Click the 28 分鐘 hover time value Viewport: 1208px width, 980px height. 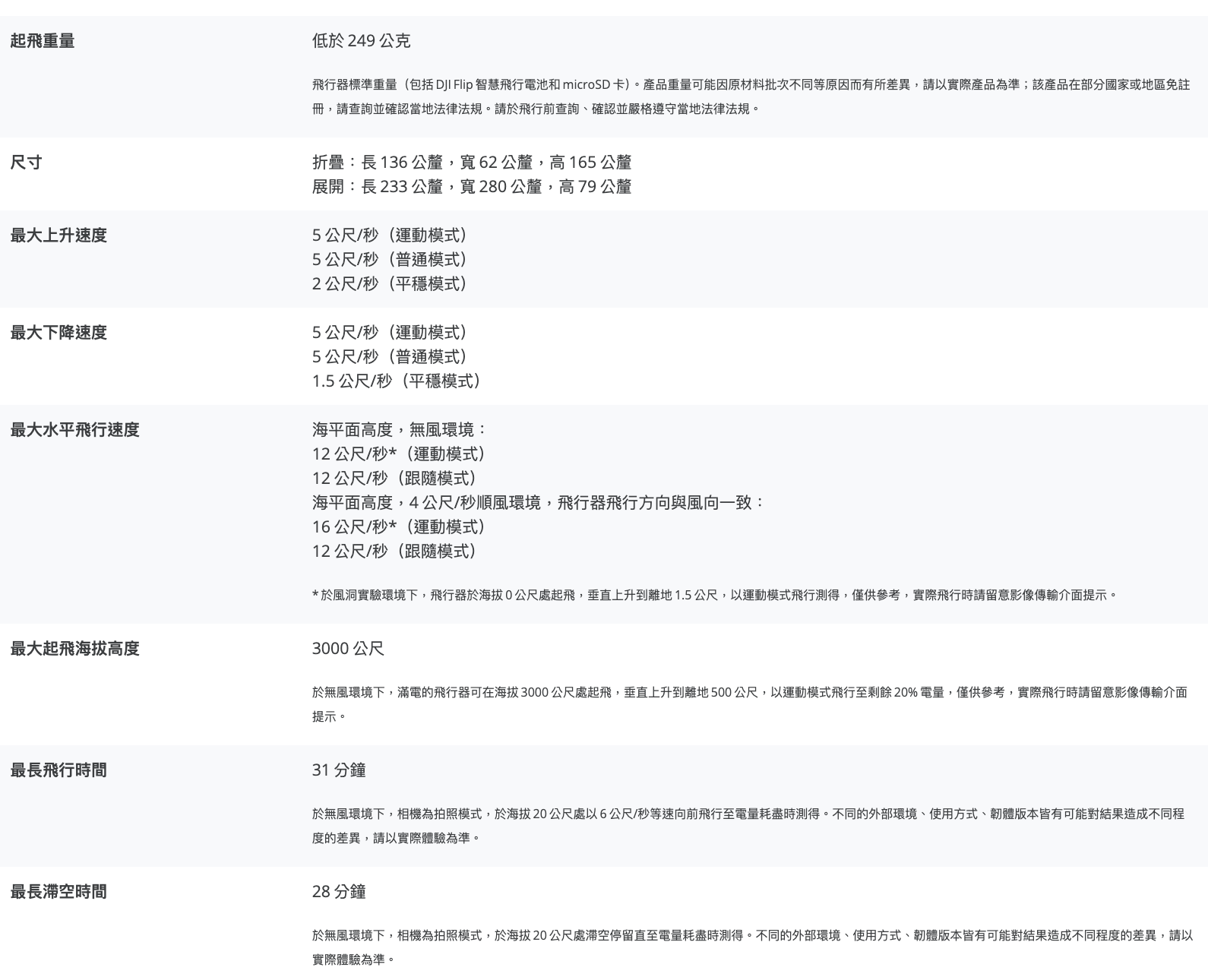click(339, 892)
